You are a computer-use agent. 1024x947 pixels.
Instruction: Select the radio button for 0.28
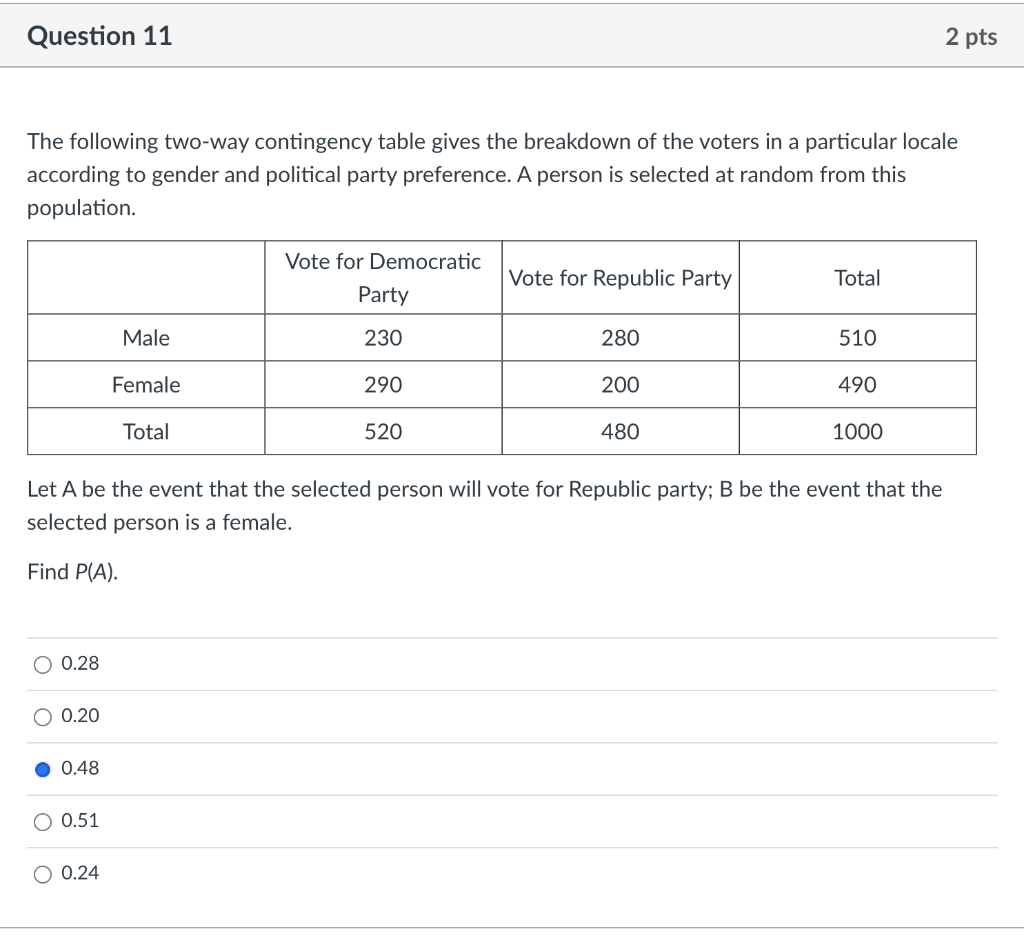pos(44,663)
